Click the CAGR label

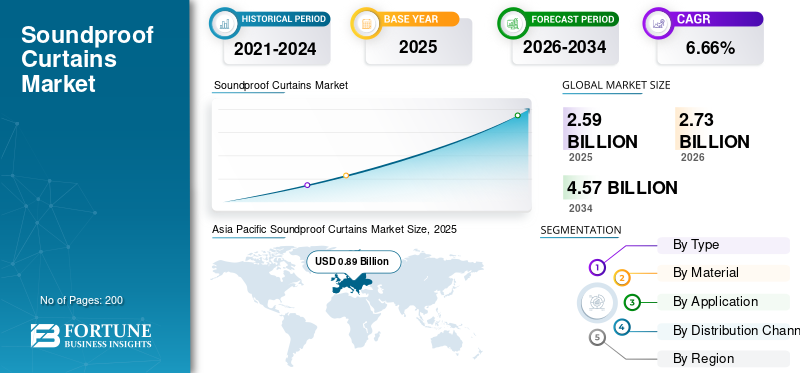pos(693,19)
